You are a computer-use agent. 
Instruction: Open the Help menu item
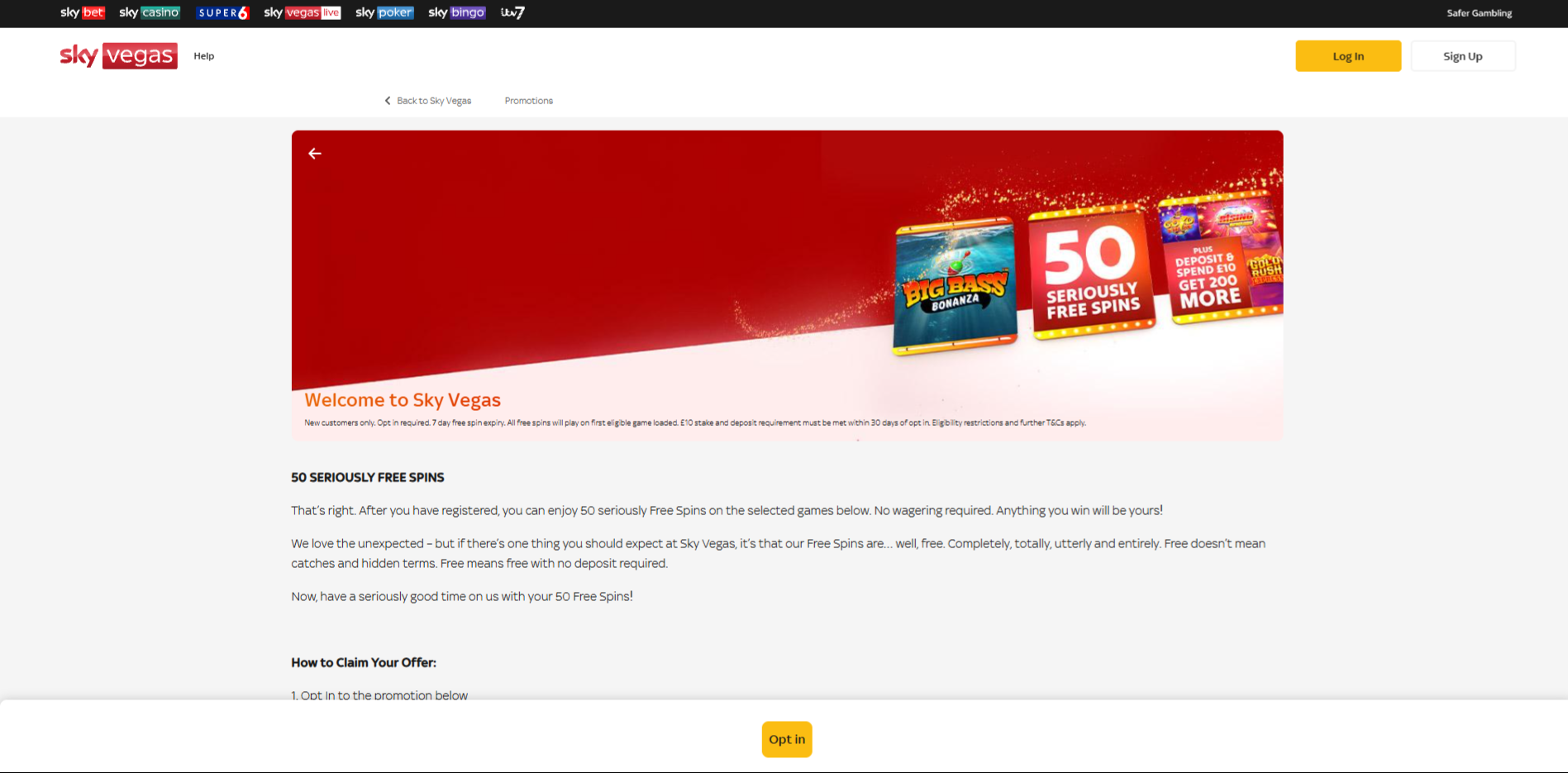pos(204,56)
